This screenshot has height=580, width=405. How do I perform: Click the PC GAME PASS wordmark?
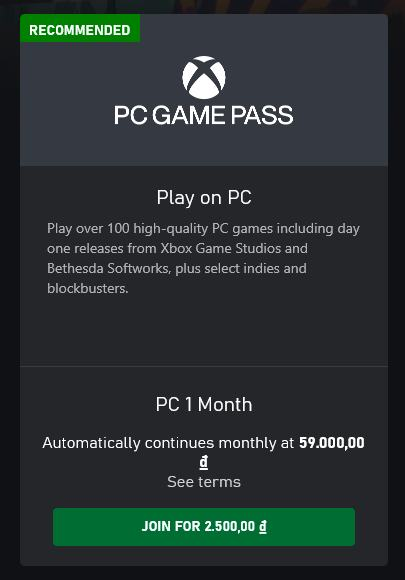click(204, 115)
